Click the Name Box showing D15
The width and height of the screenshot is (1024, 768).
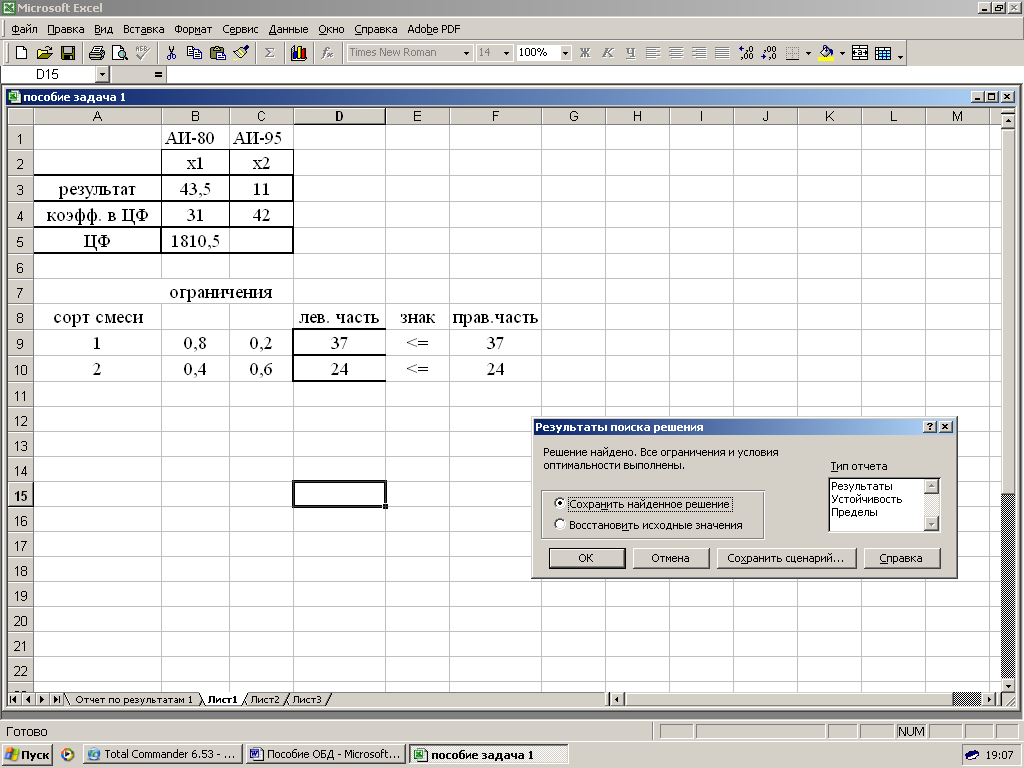click(48, 74)
